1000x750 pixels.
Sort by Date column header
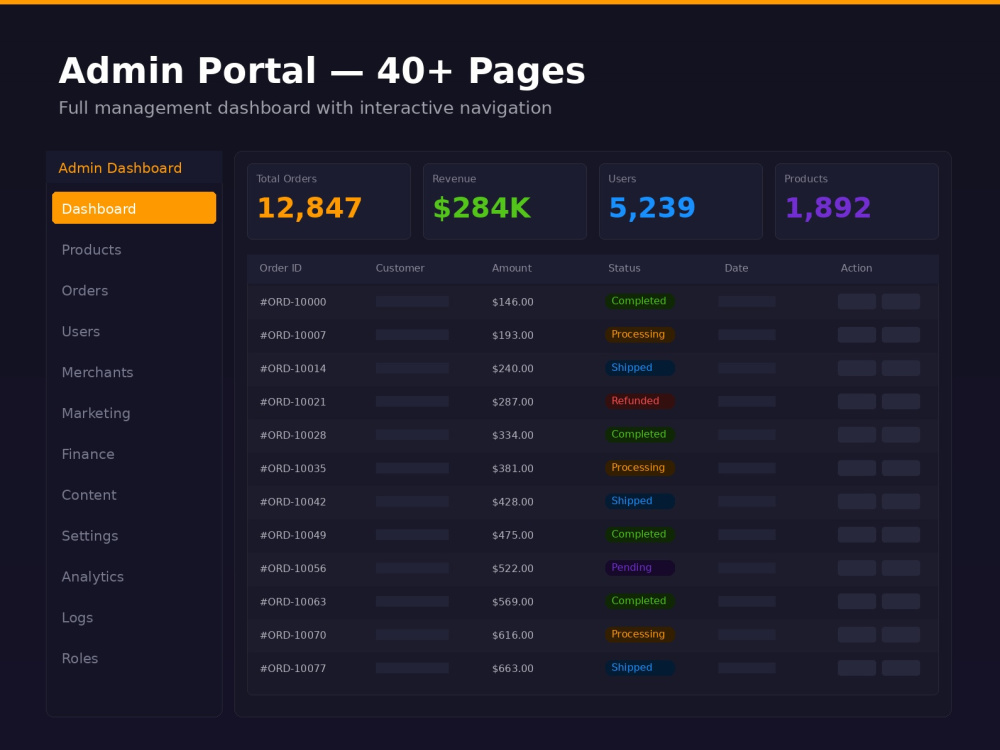(x=736, y=268)
